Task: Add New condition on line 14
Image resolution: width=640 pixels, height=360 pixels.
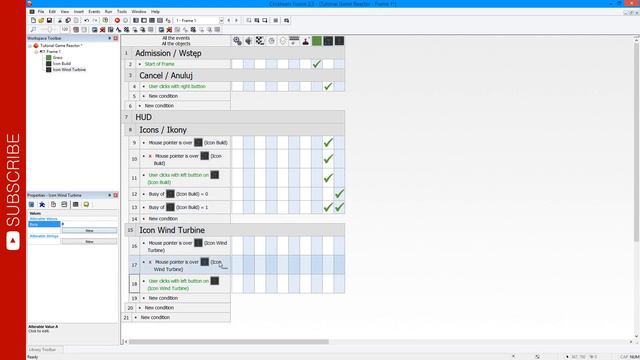Action: point(163,219)
